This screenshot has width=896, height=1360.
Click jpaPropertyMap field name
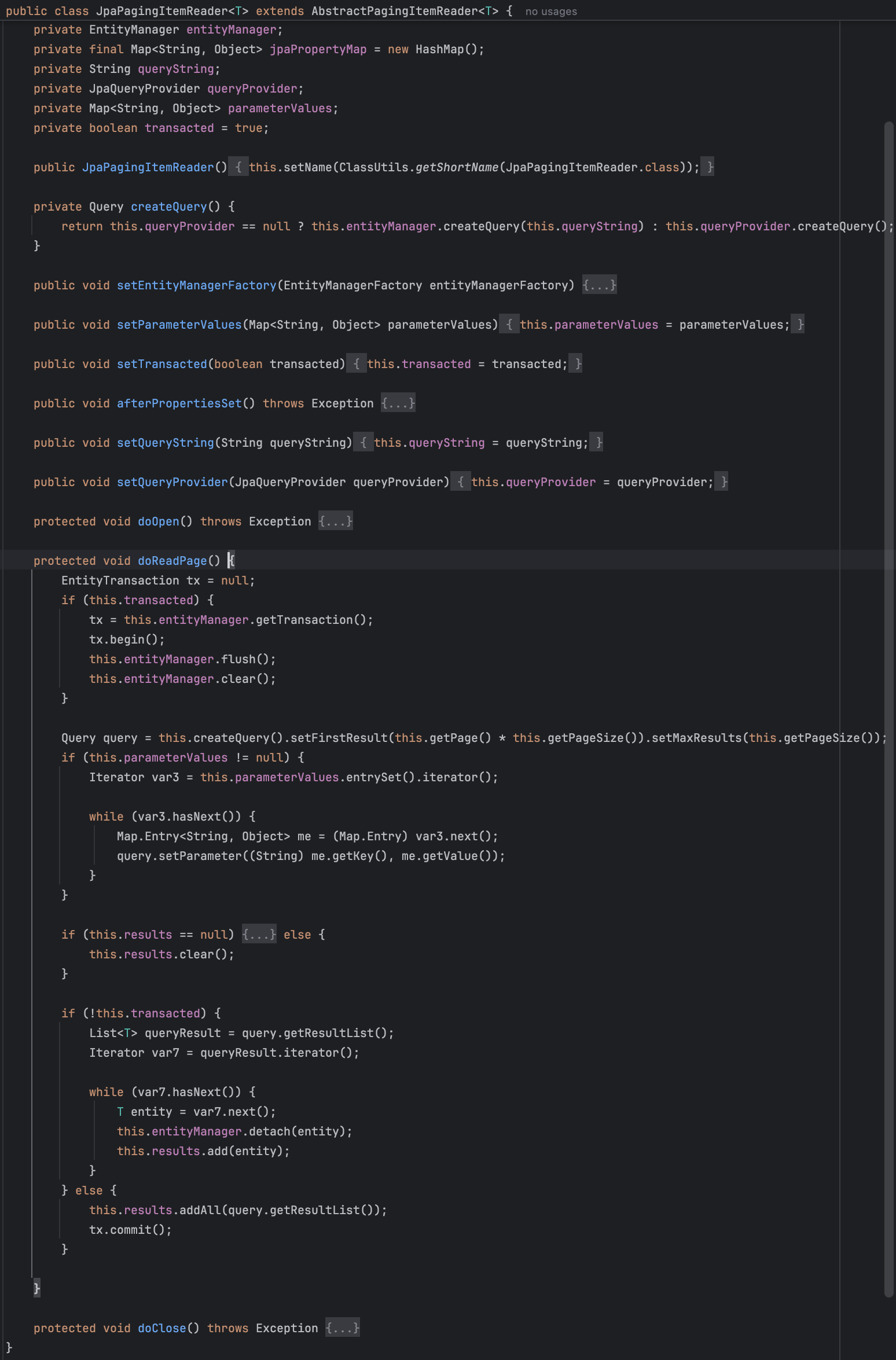tap(318, 49)
